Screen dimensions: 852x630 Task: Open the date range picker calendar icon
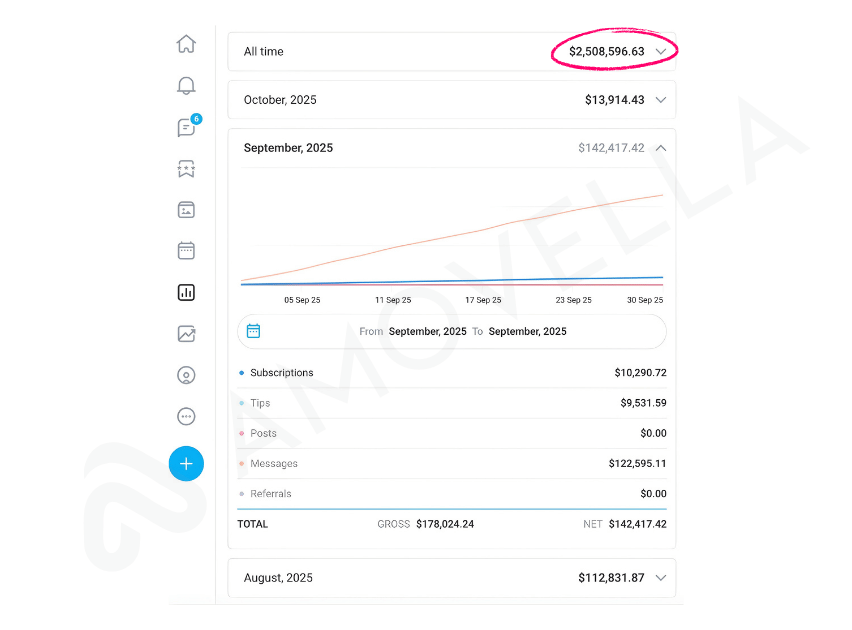click(254, 330)
